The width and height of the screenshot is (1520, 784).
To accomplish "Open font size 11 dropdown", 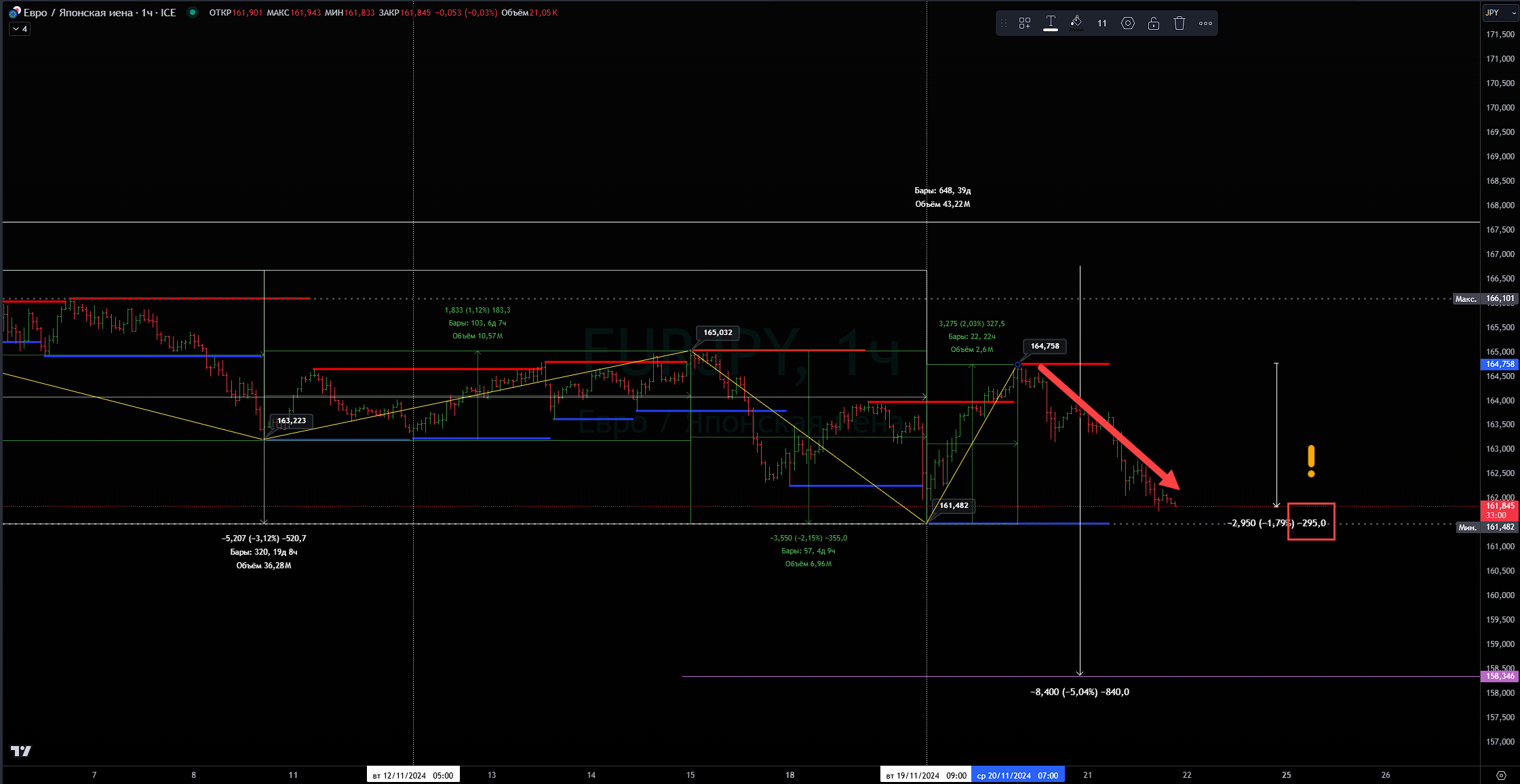I will point(1102,23).
